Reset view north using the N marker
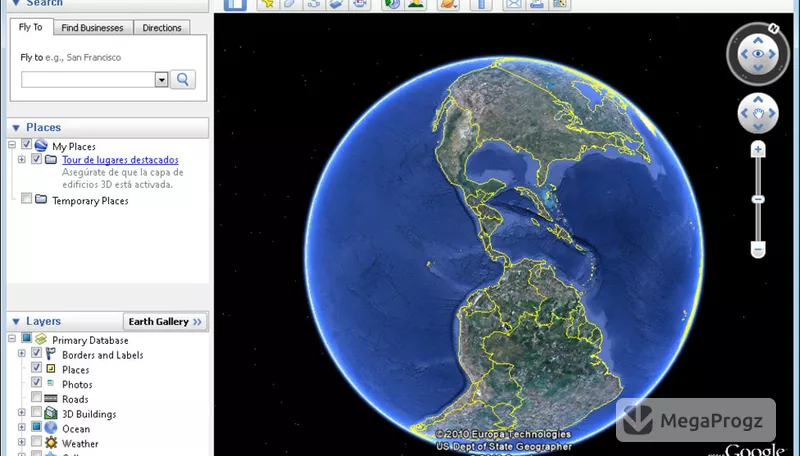800x456 pixels. (x=773, y=29)
